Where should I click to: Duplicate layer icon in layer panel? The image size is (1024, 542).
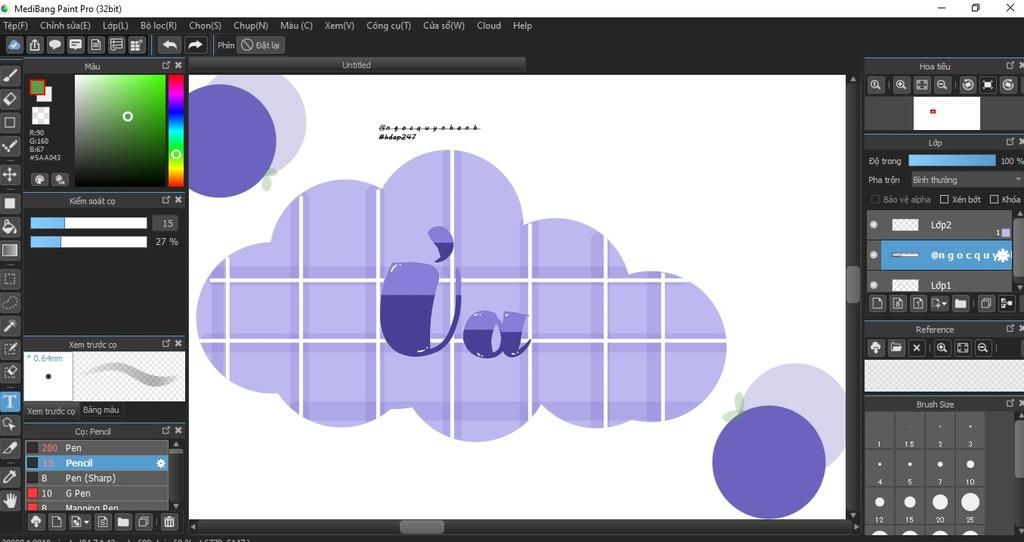click(985, 303)
